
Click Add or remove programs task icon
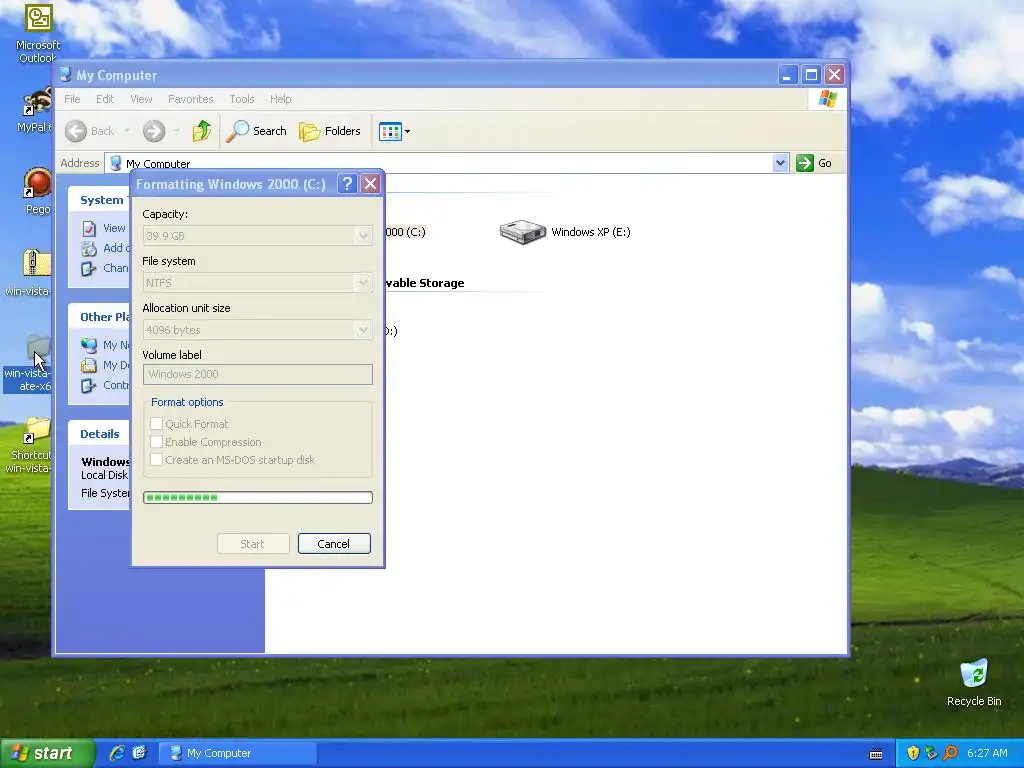pyautogui.click(x=89, y=248)
